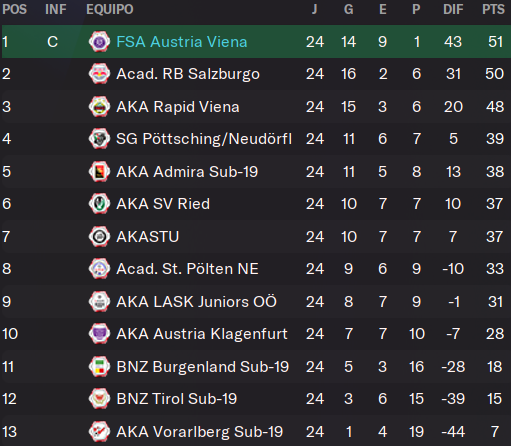Viewport: 511px width, 446px height.
Task: Open the BNZ Burgenland Sub-19 team page
Action: pyautogui.click(x=202, y=367)
